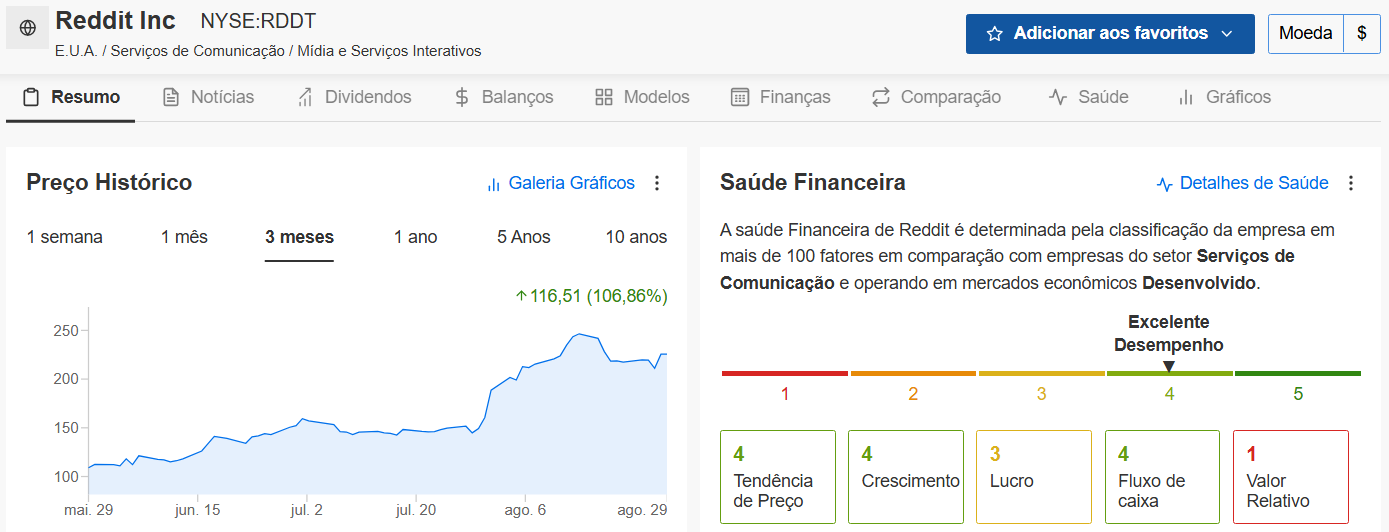Switch to the Finanças tab
Viewport: 1389px width, 532px height.
coord(780,97)
